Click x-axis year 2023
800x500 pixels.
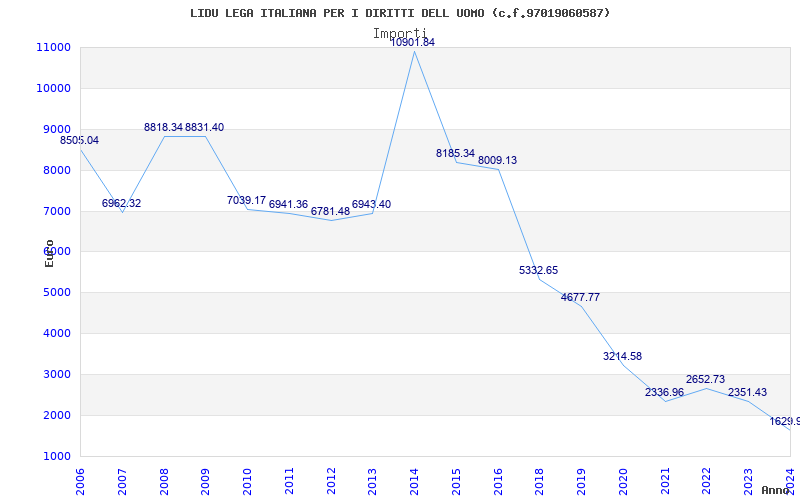pyautogui.click(x=748, y=482)
